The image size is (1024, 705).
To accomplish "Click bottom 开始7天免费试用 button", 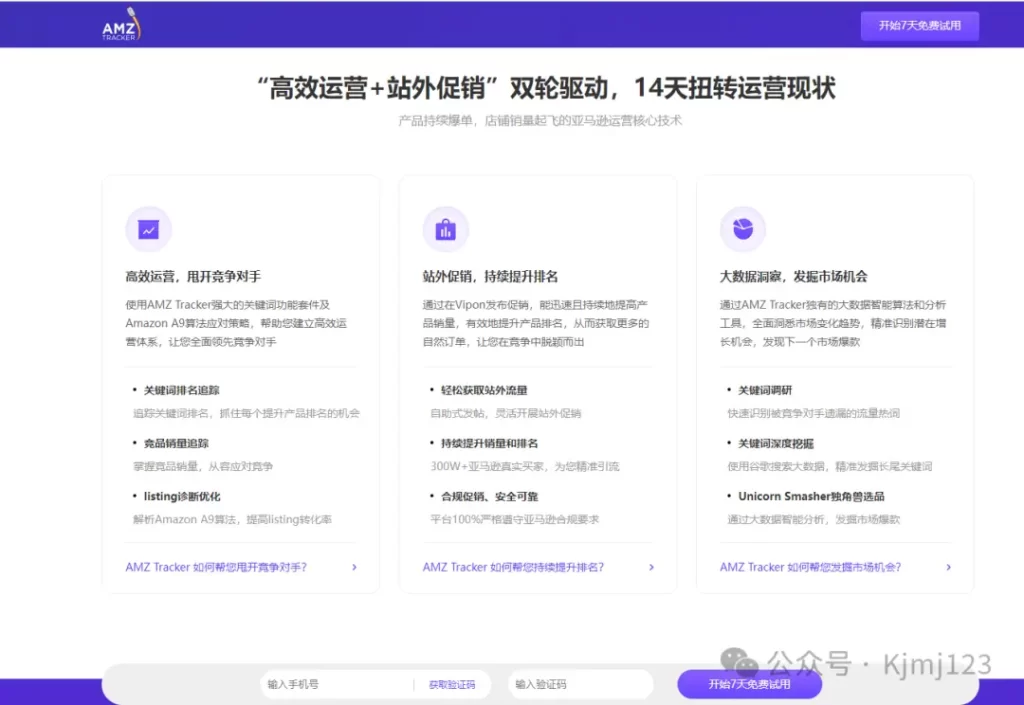I will point(749,684).
